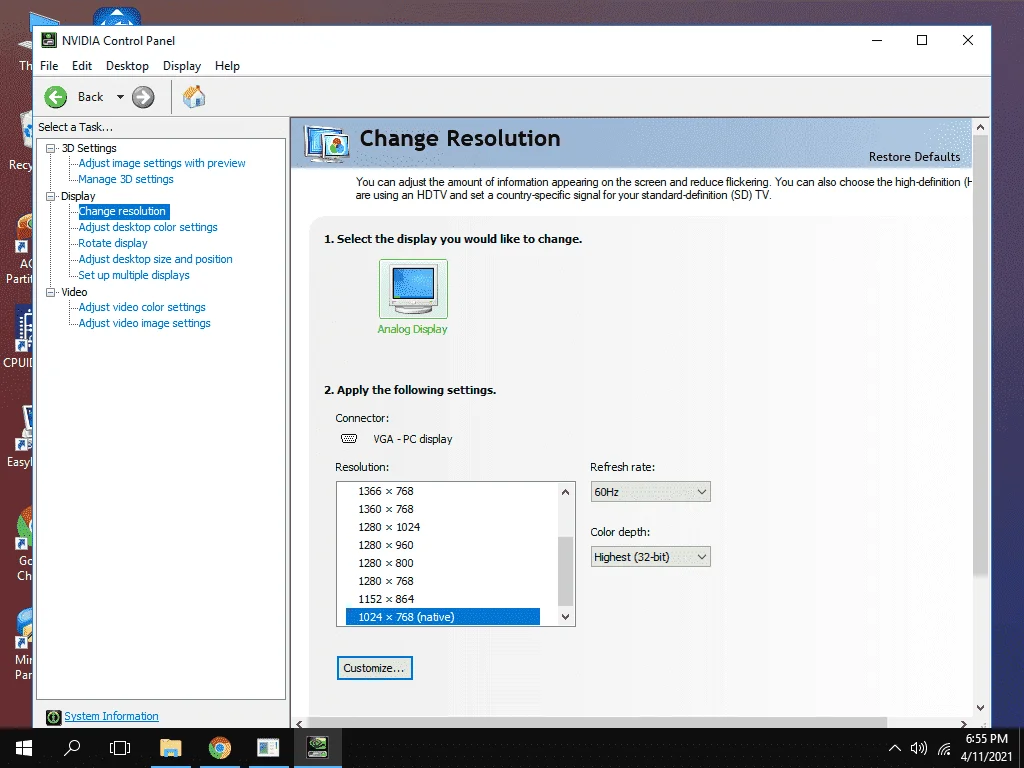Select Change resolution in the task tree
This screenshot has width=1024, height=768.
pyautogui.click(x=123, y=212)
